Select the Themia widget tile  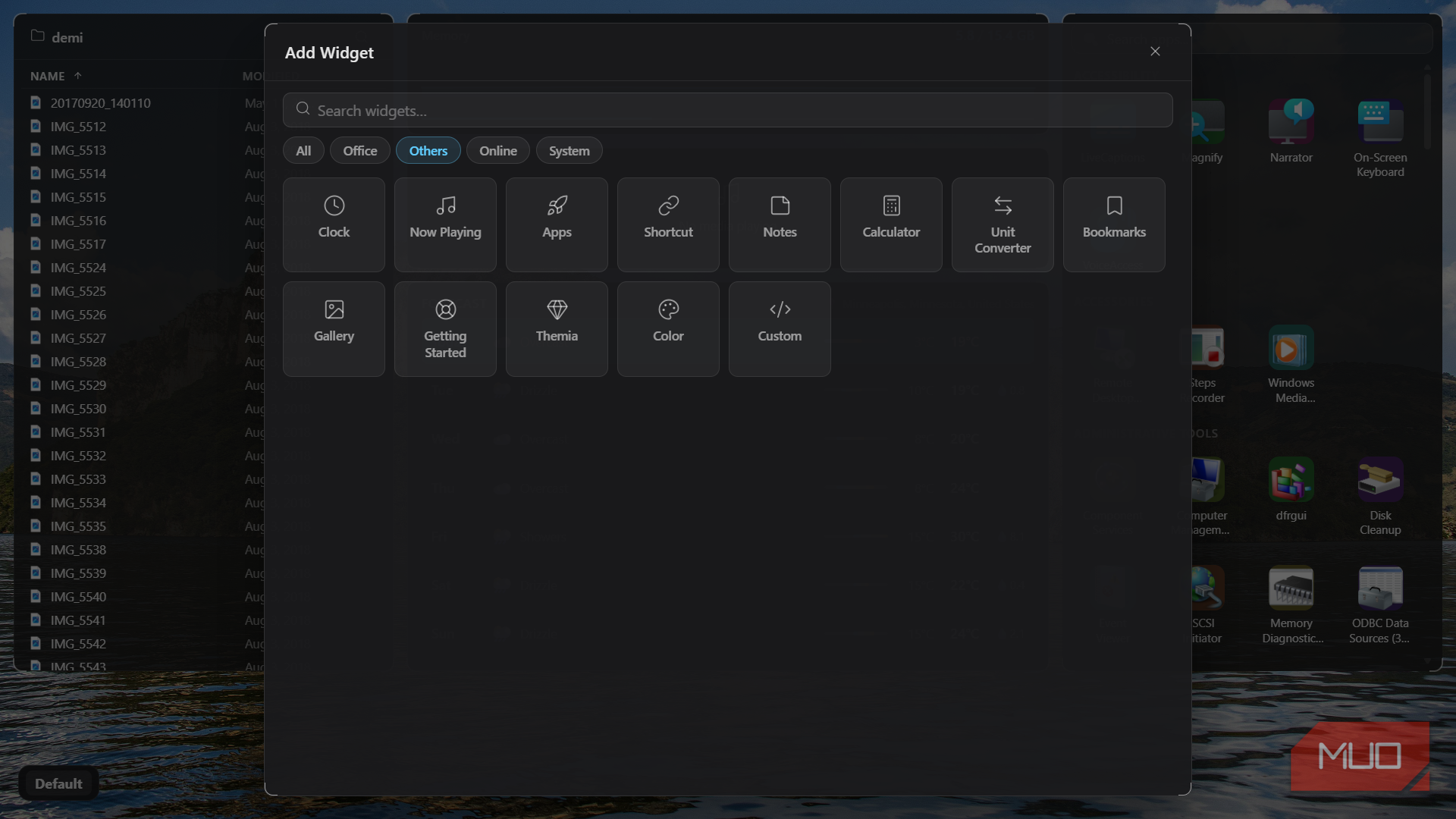click(x=557, y=329)
